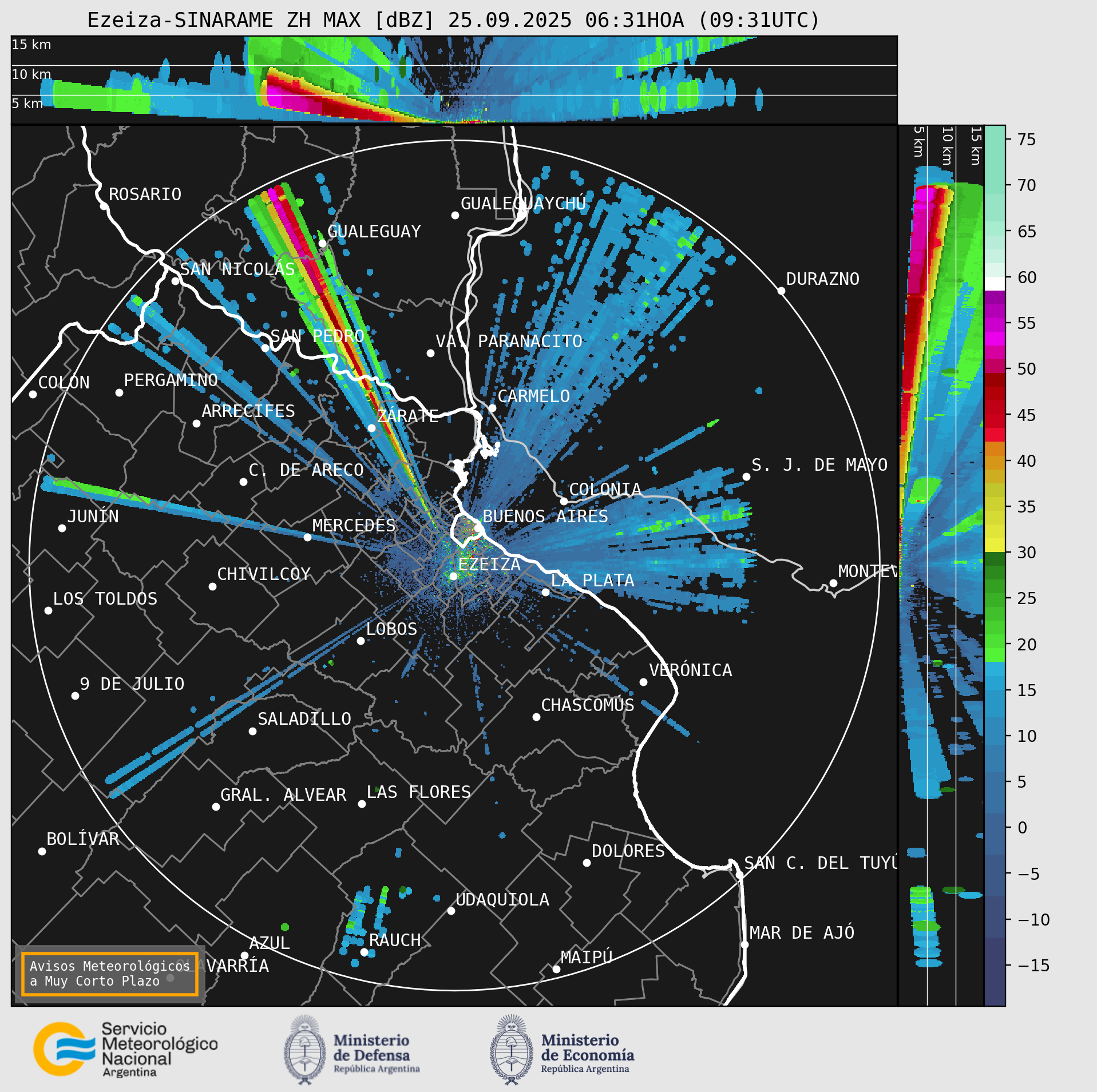Click the Ministerio de Economía emblem

click(511, 1050)
